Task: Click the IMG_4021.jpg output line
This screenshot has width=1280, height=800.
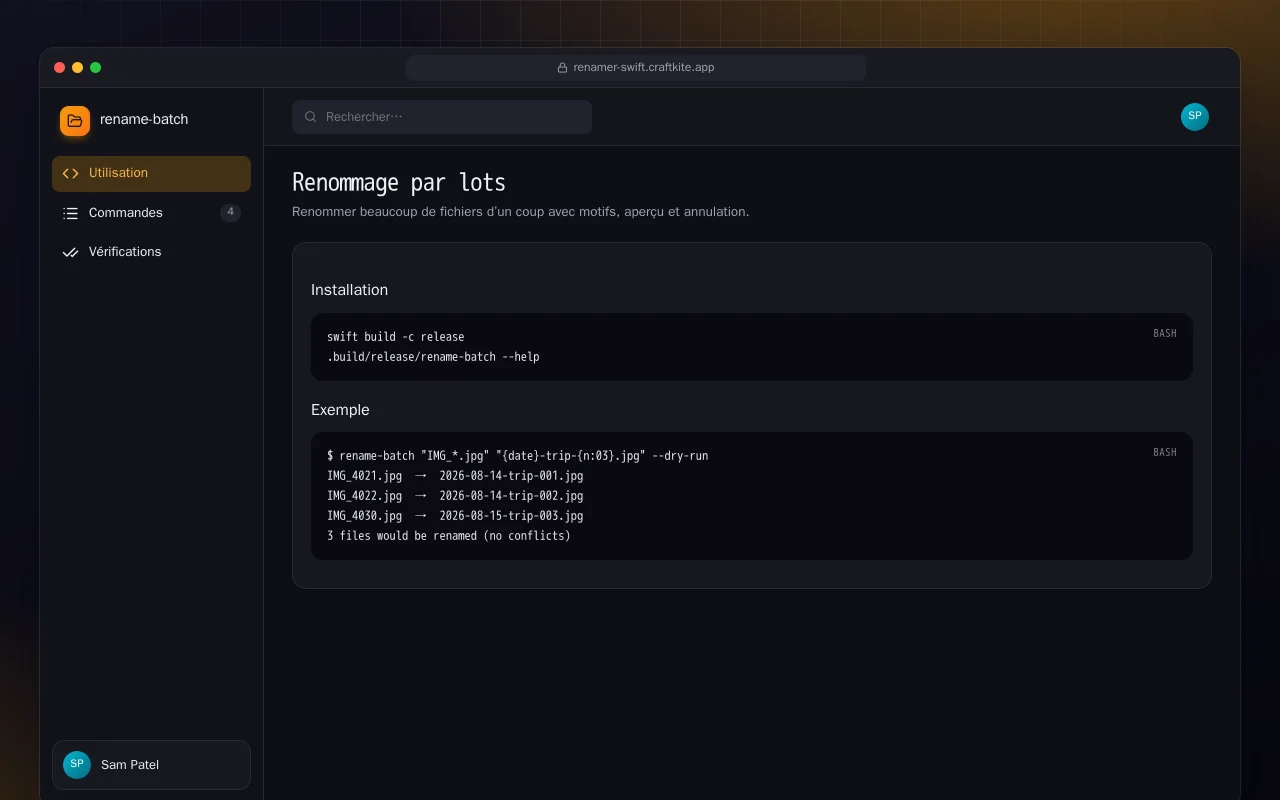Action: click(455, 476)
